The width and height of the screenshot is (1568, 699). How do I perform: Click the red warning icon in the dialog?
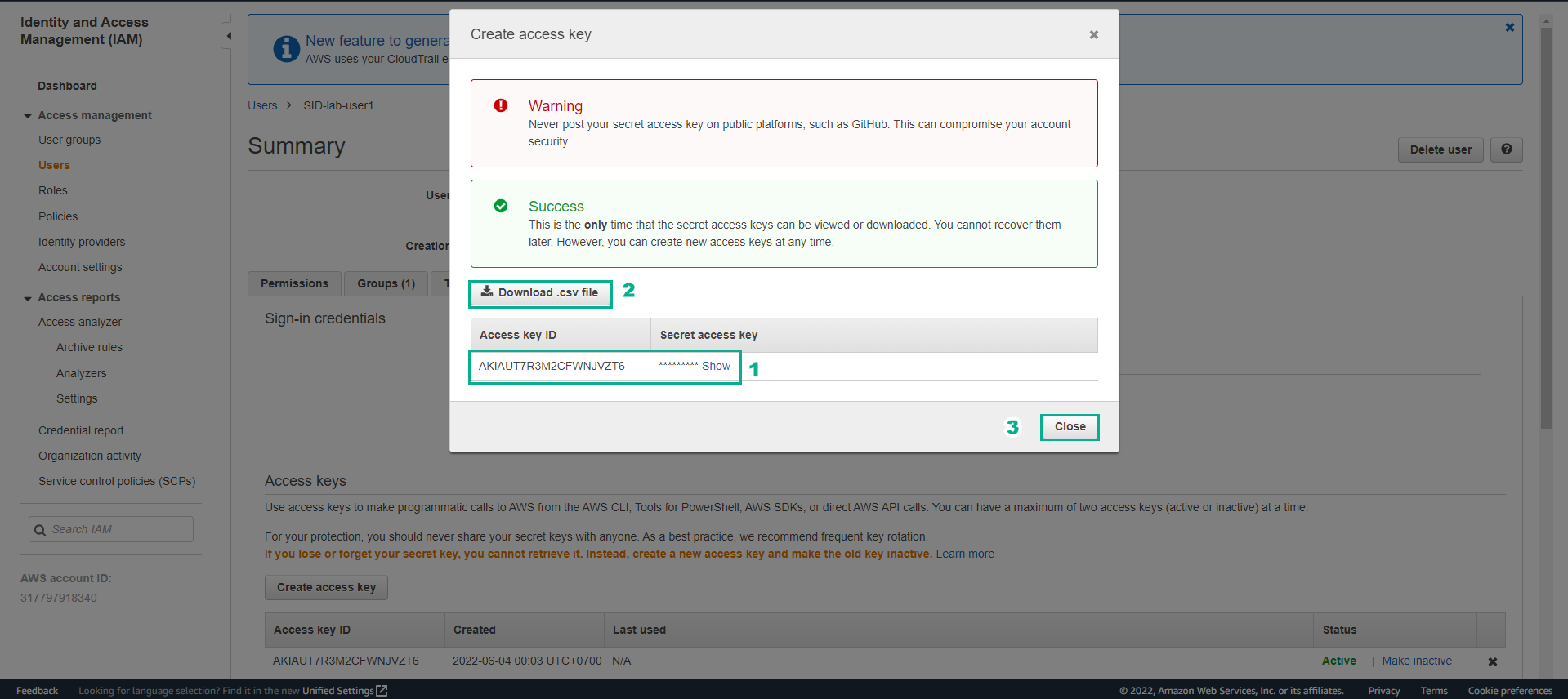point(501,104)
